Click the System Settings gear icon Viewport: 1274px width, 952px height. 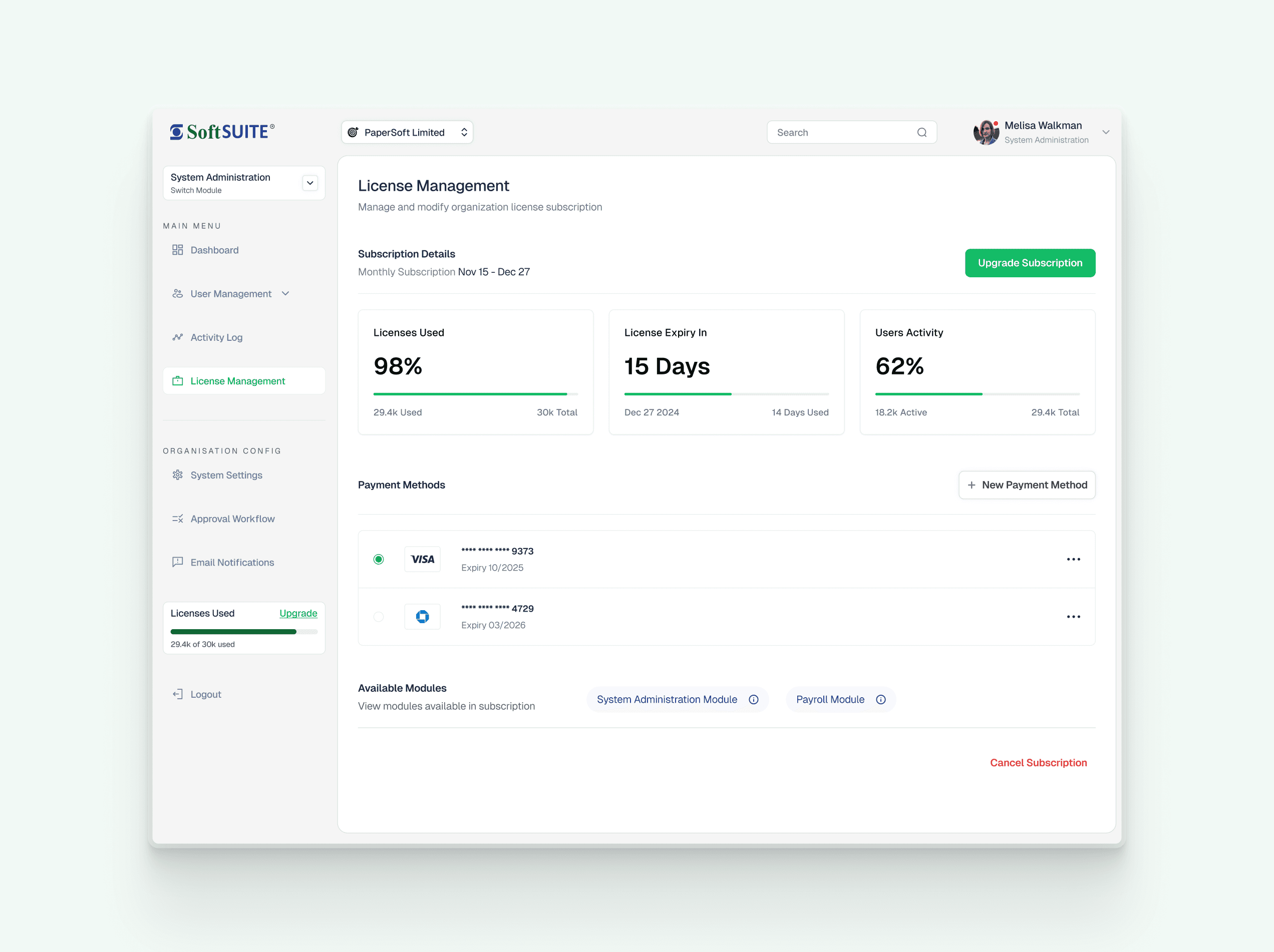[177, 475]
